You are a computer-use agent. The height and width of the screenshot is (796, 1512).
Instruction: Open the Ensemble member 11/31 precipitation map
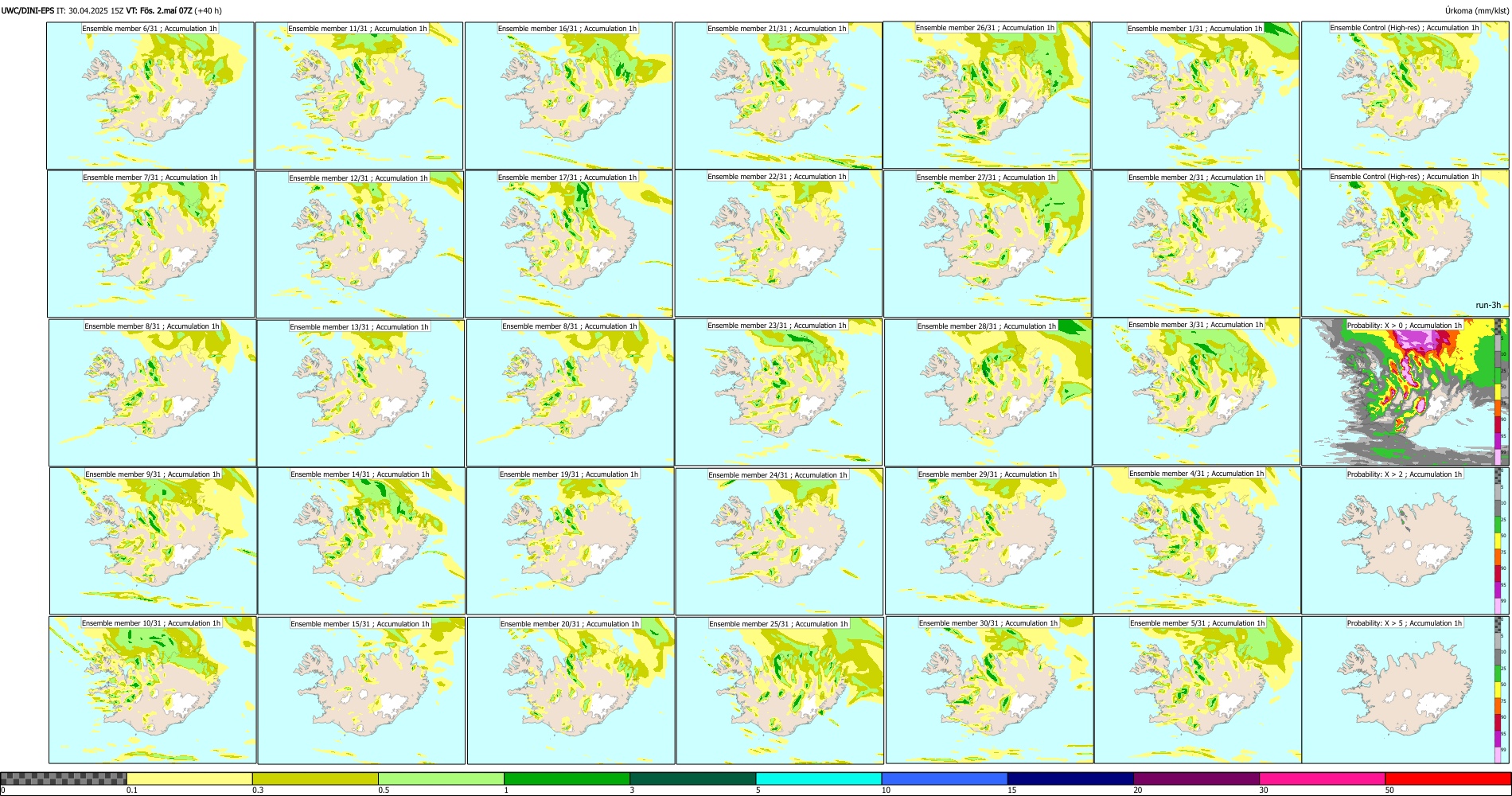pyautogui.click(x=359, y=96)
